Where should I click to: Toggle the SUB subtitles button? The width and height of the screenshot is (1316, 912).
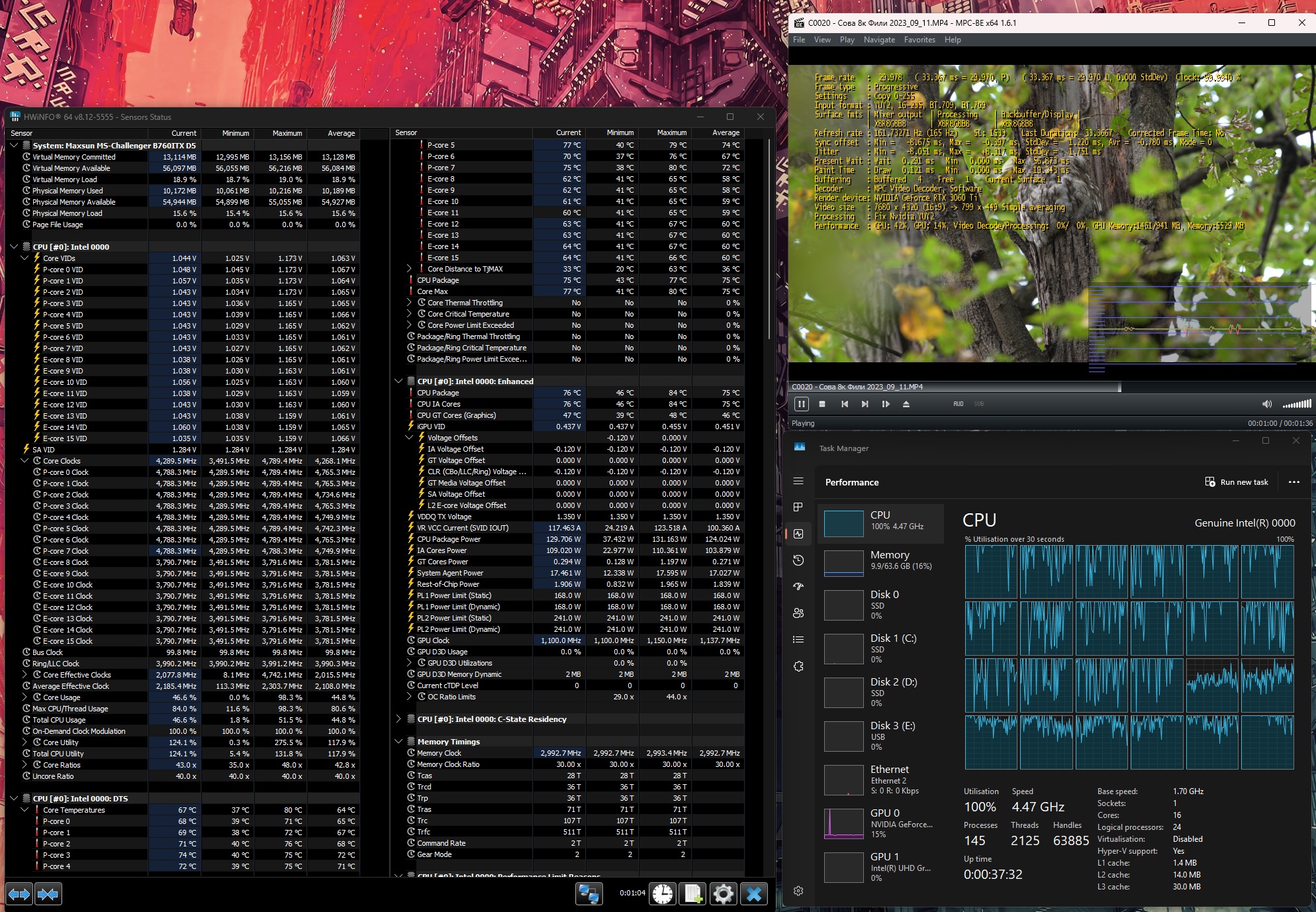978,404
